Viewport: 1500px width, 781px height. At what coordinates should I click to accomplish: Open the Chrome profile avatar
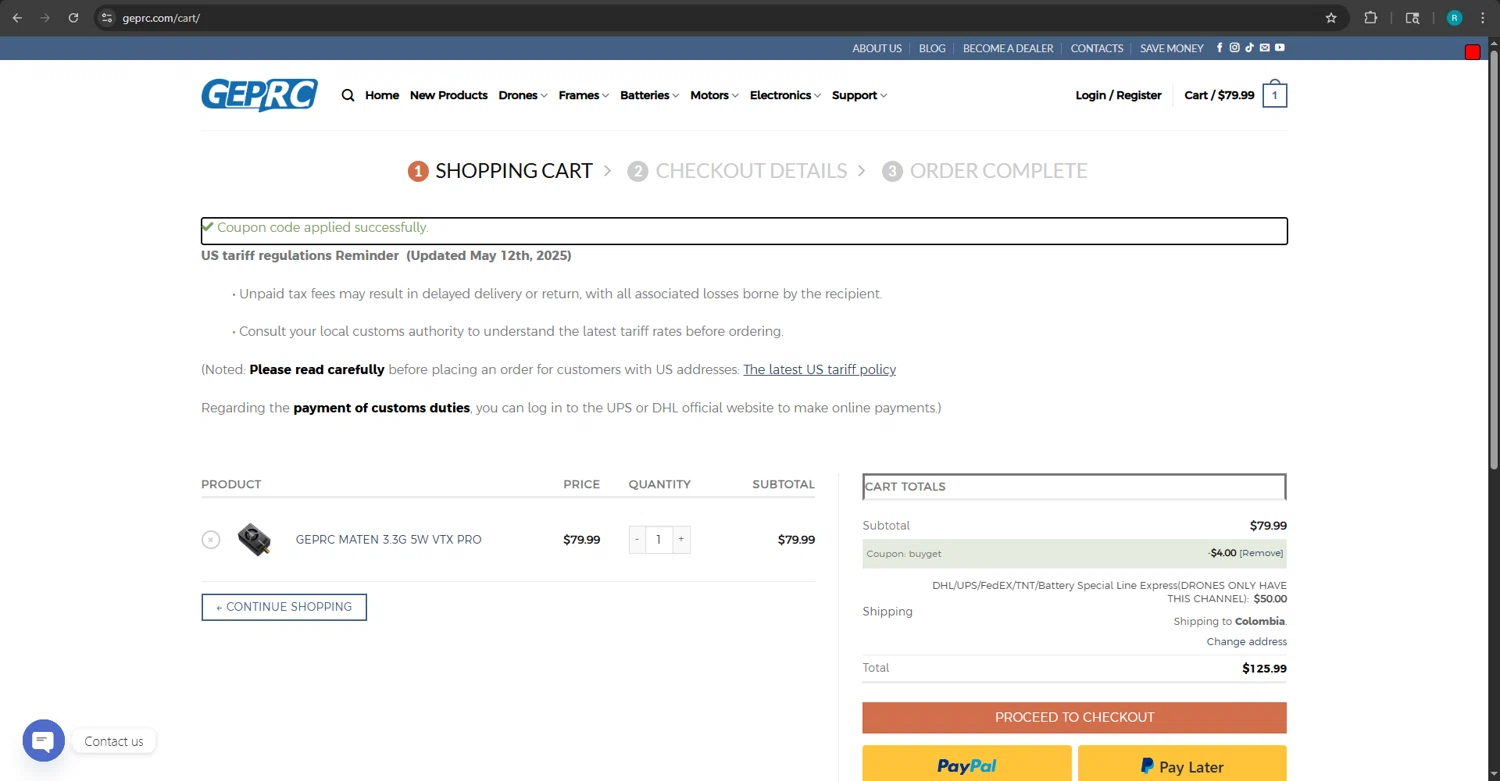(x=1454, y=18)
